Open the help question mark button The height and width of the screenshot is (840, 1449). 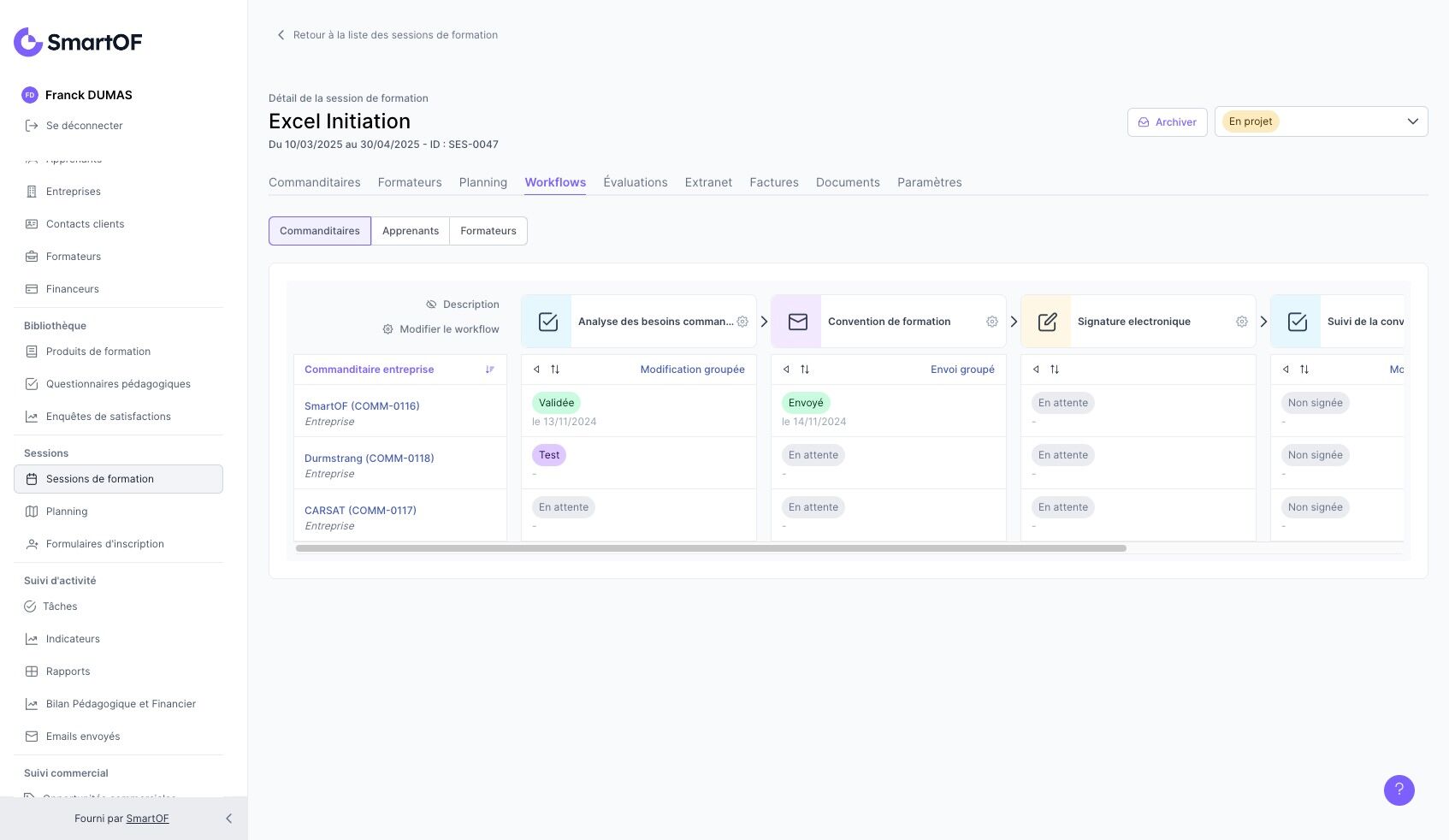click(1399, 790)
